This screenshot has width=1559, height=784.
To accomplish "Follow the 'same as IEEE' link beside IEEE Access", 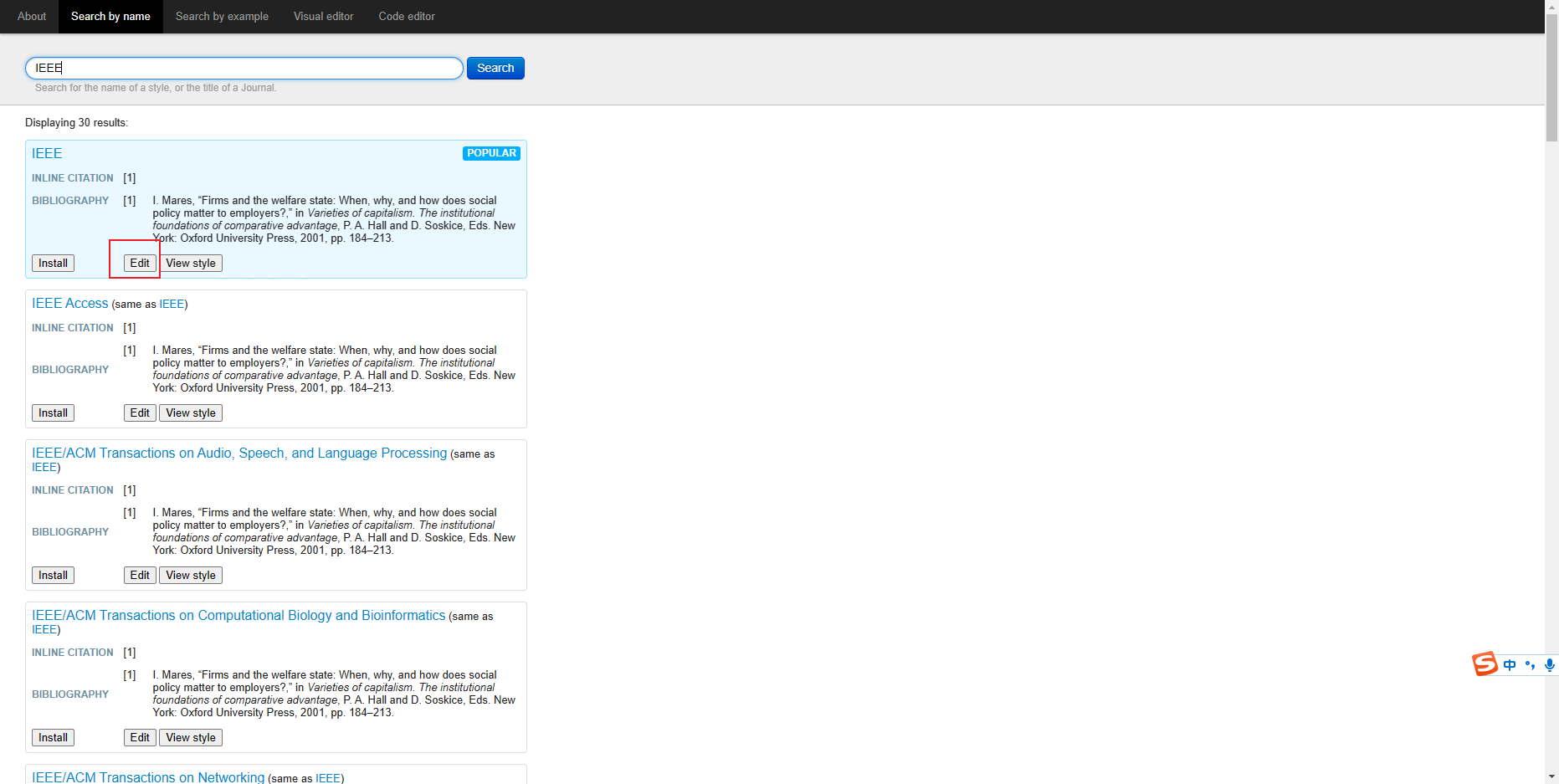I will 172,304.
